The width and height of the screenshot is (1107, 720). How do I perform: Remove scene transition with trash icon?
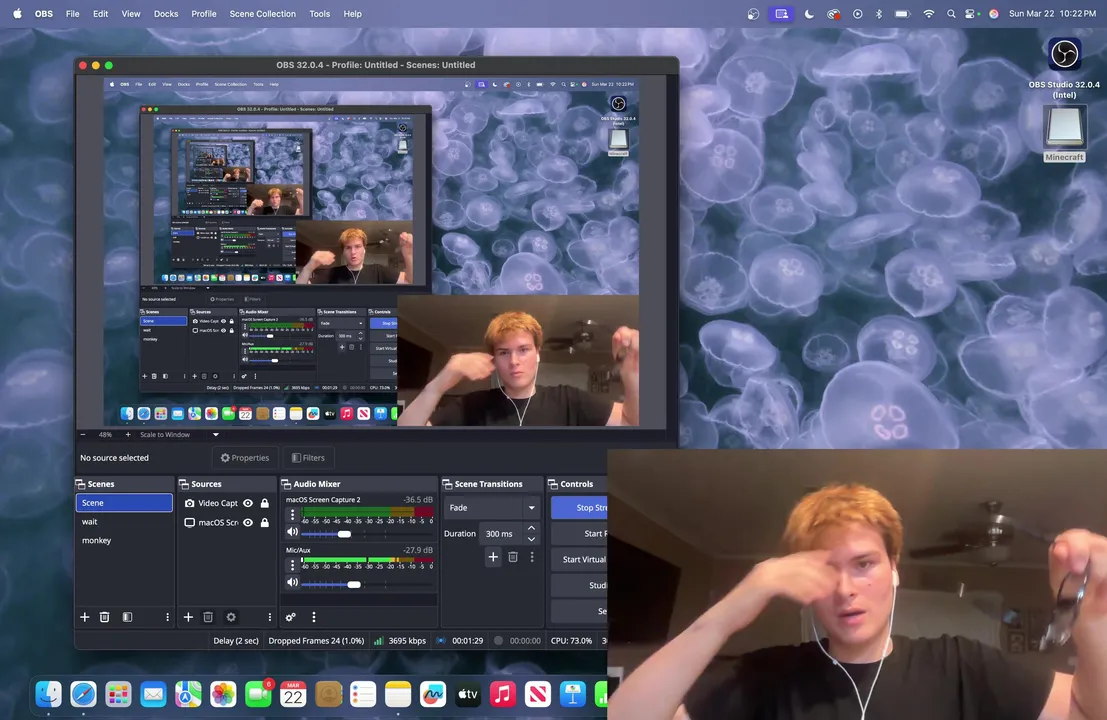[513, 557]
